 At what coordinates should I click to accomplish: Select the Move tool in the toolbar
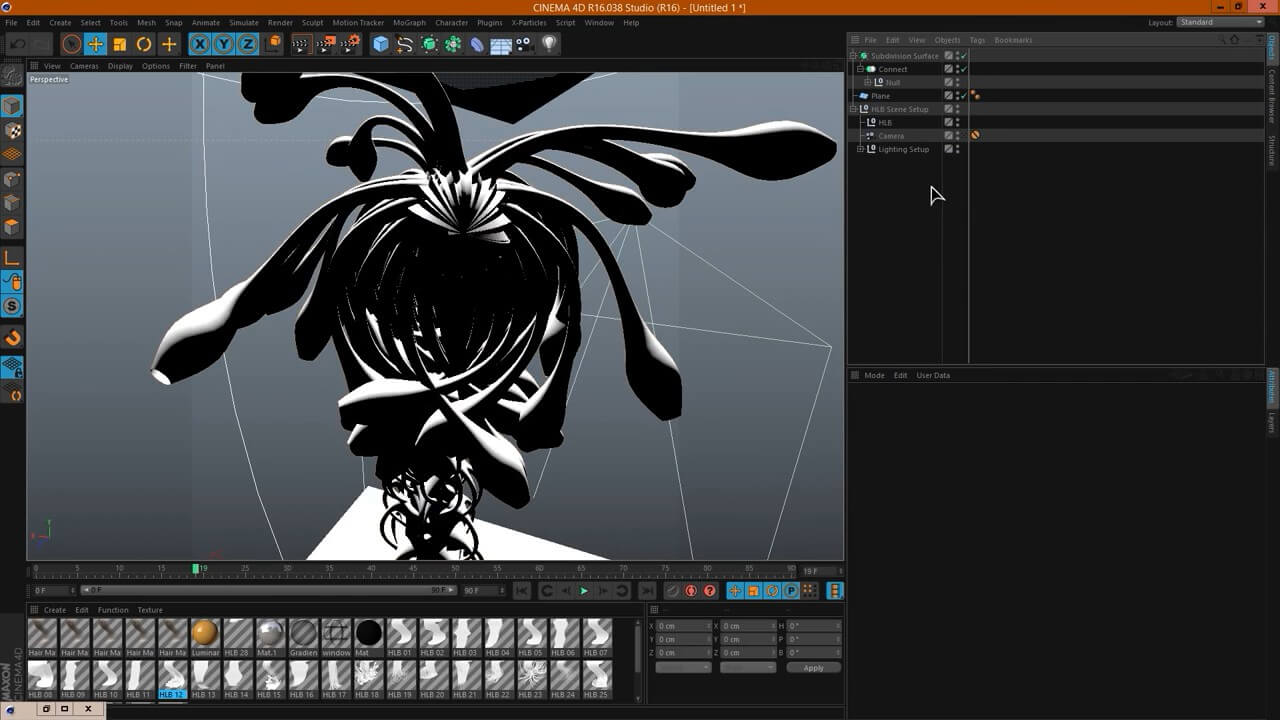95,44
